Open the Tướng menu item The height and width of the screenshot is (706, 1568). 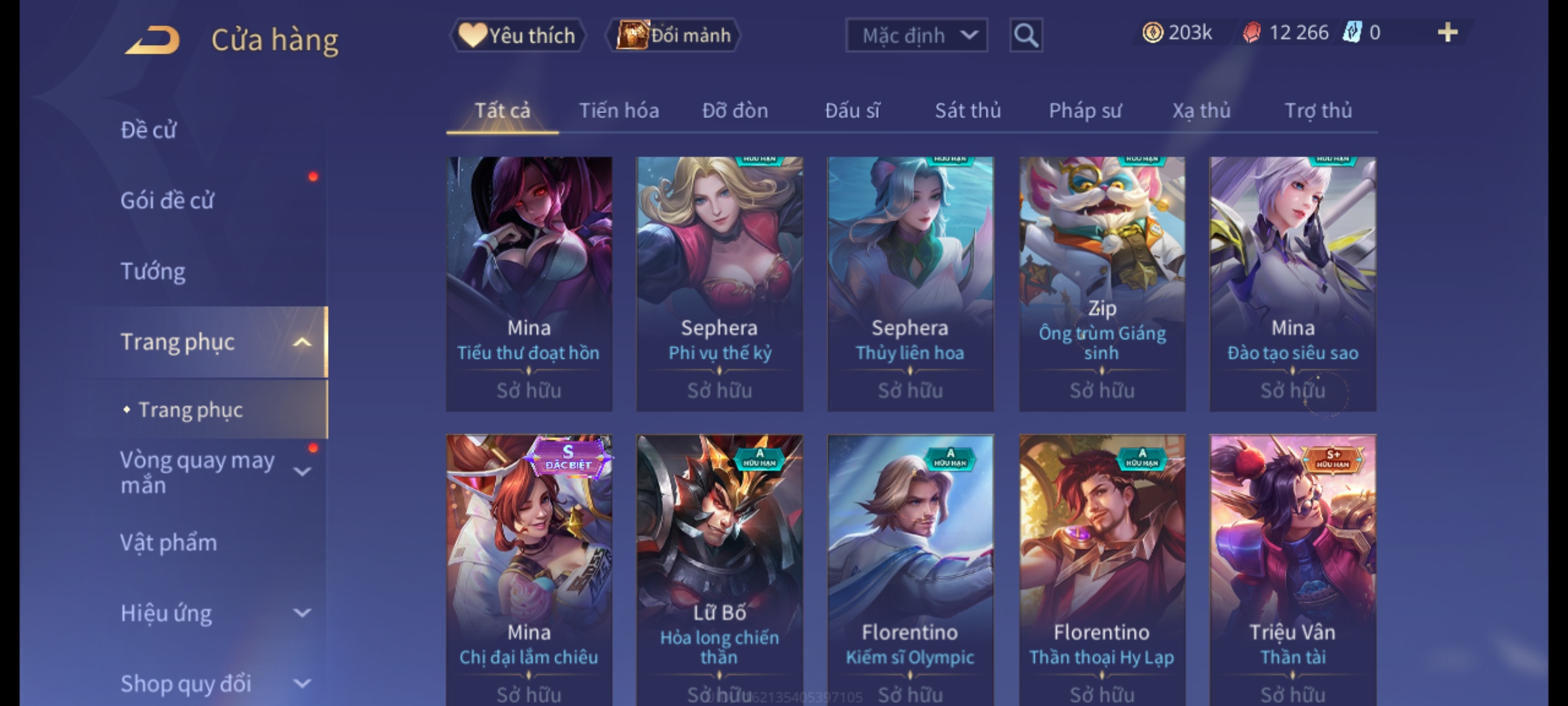click(153, 271)
